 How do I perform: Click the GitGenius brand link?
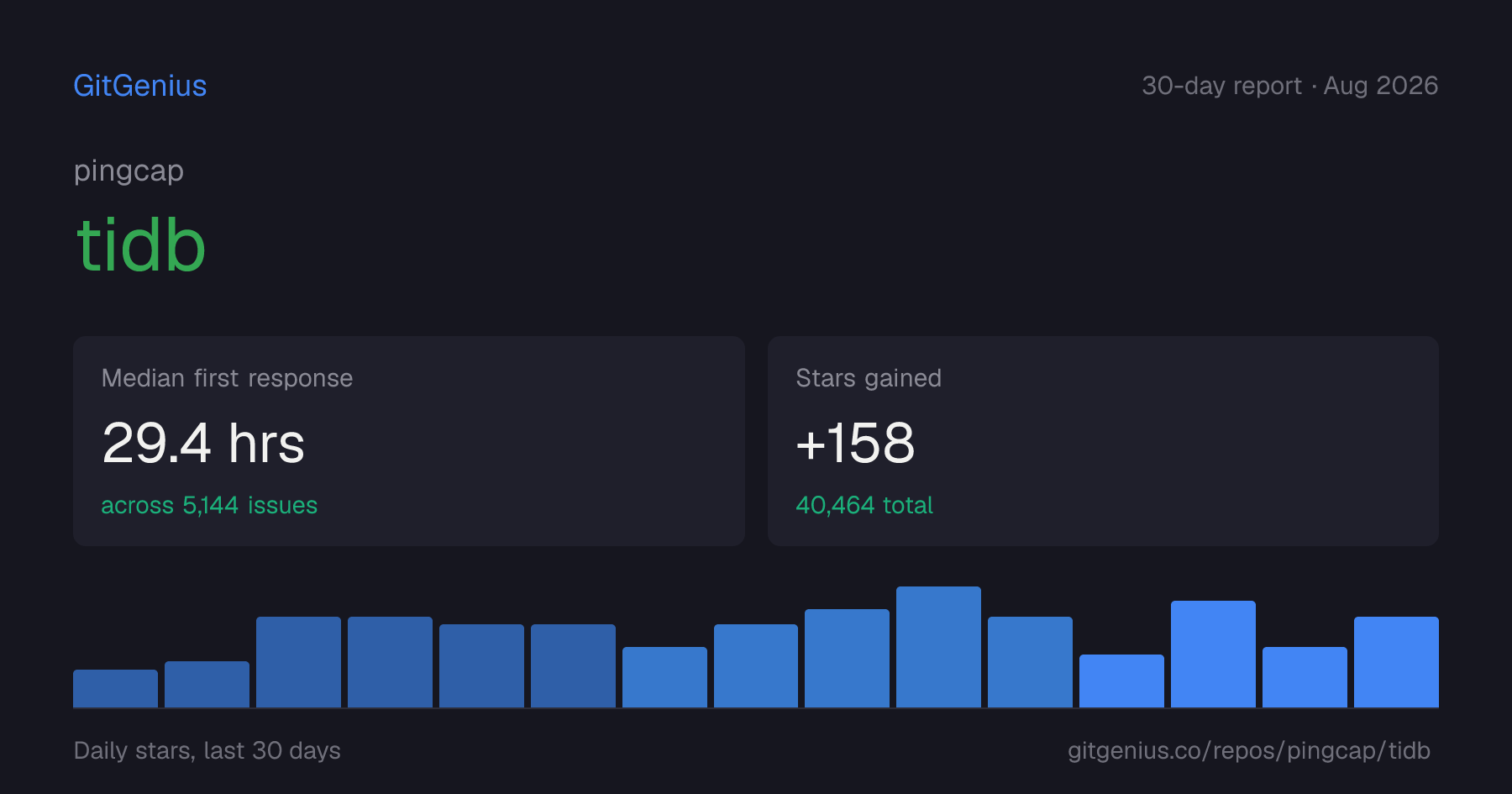pos(140,86)
